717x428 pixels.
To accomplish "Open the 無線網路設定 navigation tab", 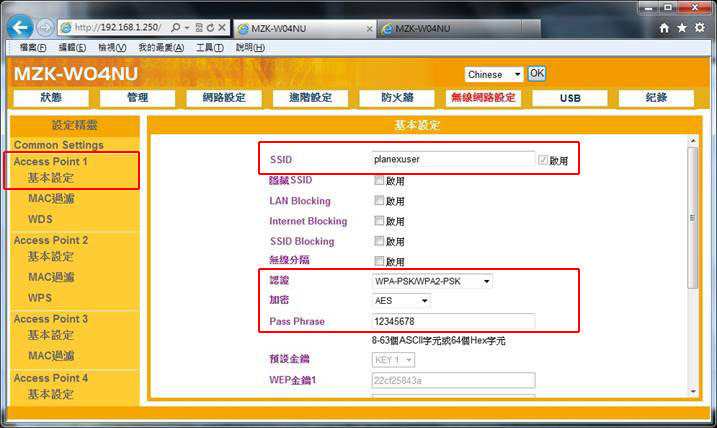I will coord(483,97).
